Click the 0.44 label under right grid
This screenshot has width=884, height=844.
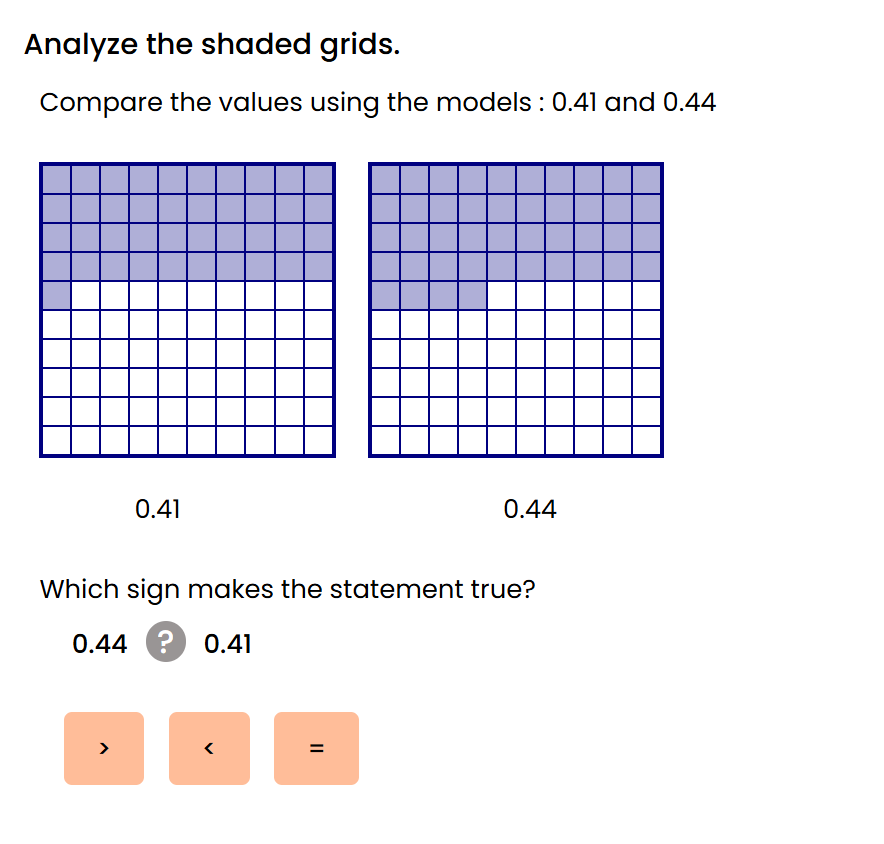530,510
